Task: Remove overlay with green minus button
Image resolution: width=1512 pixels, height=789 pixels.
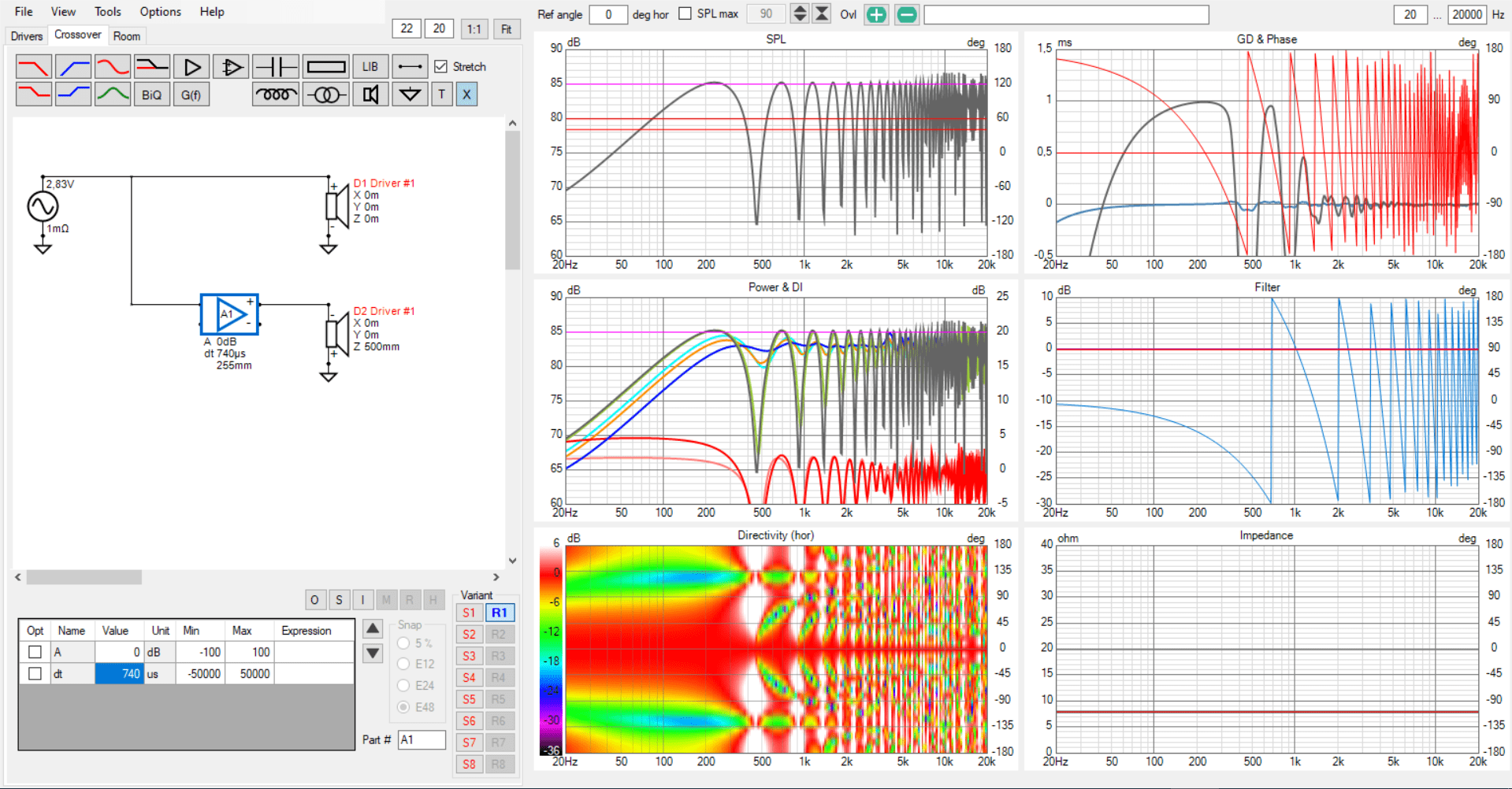Action: tap(907, 14)
